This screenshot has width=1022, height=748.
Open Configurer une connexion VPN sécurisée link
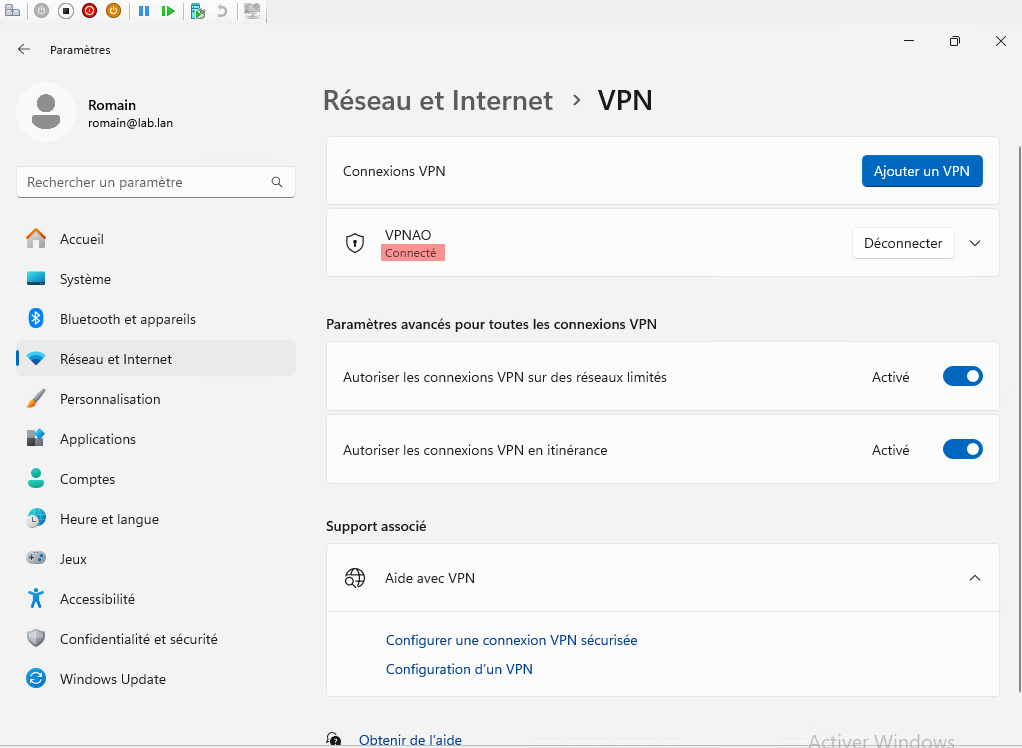pos(511,640)
